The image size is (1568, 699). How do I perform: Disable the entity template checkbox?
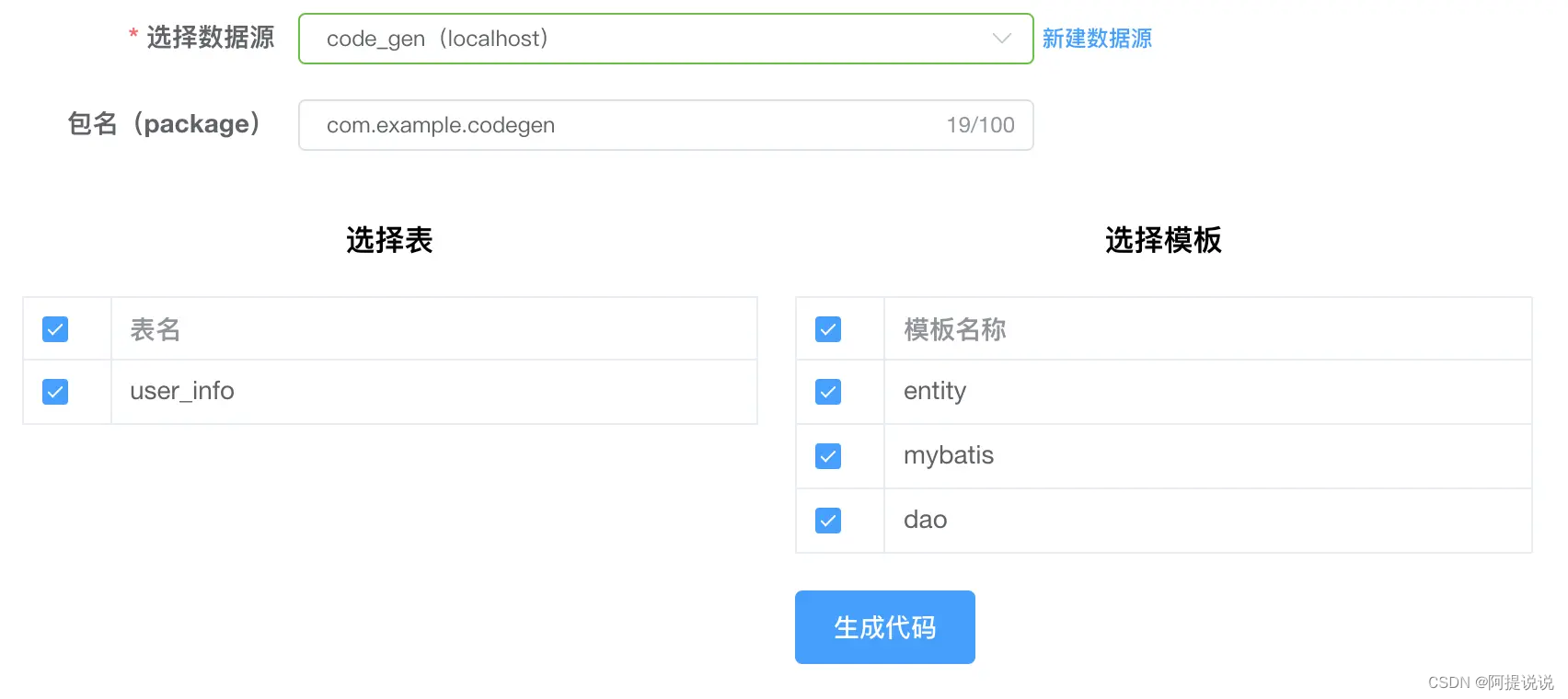(827, 392)
